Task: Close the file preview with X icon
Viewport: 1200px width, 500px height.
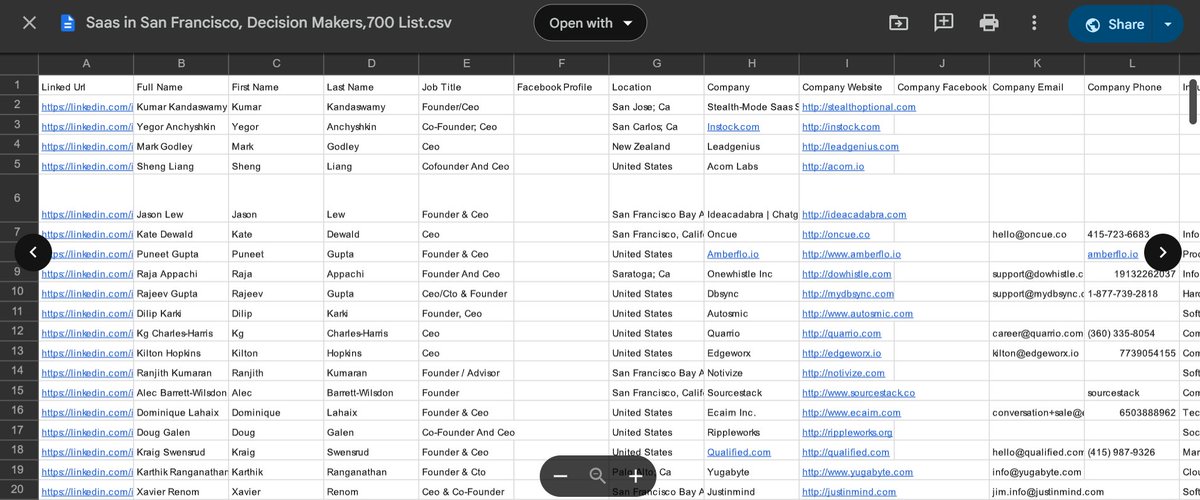Action: pyautogui.click(x=30, y=23)
